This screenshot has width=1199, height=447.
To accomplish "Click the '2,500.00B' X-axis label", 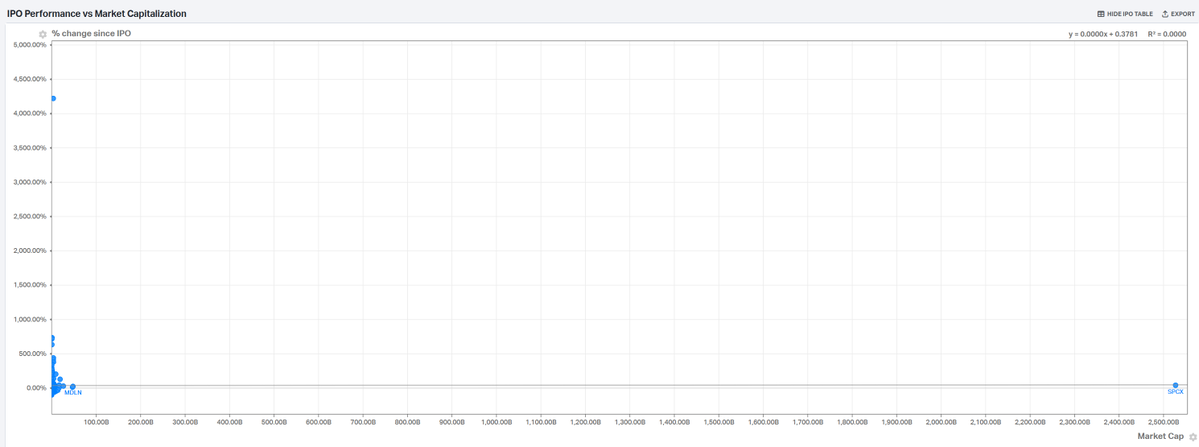I will 1164,421.
